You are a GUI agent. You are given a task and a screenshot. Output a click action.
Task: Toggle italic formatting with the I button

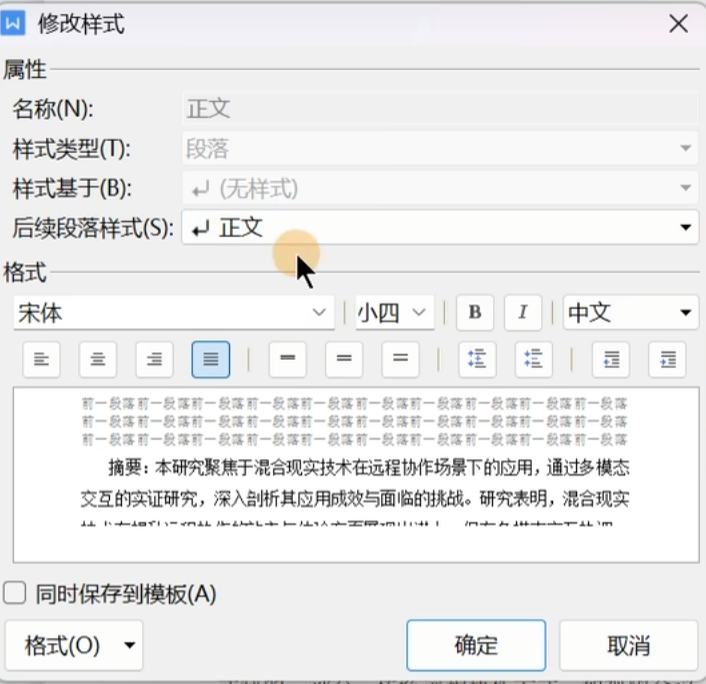[x=523, y=313]
